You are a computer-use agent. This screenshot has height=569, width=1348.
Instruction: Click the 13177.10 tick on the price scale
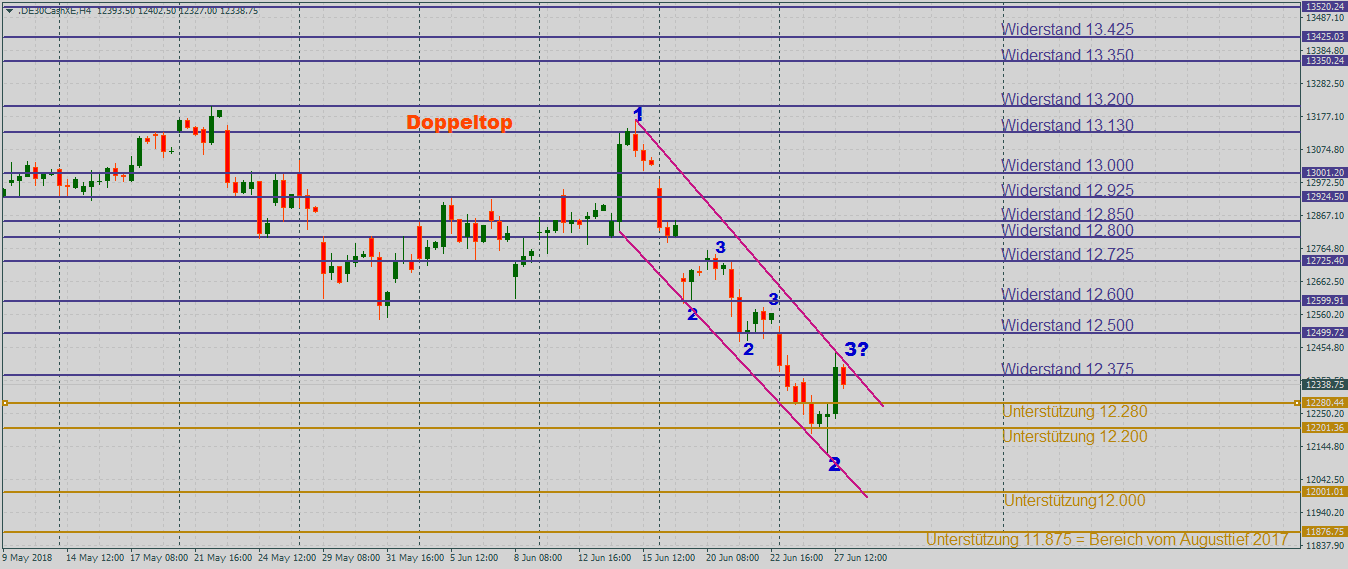pyautogui.click(x=1323, y=117)
